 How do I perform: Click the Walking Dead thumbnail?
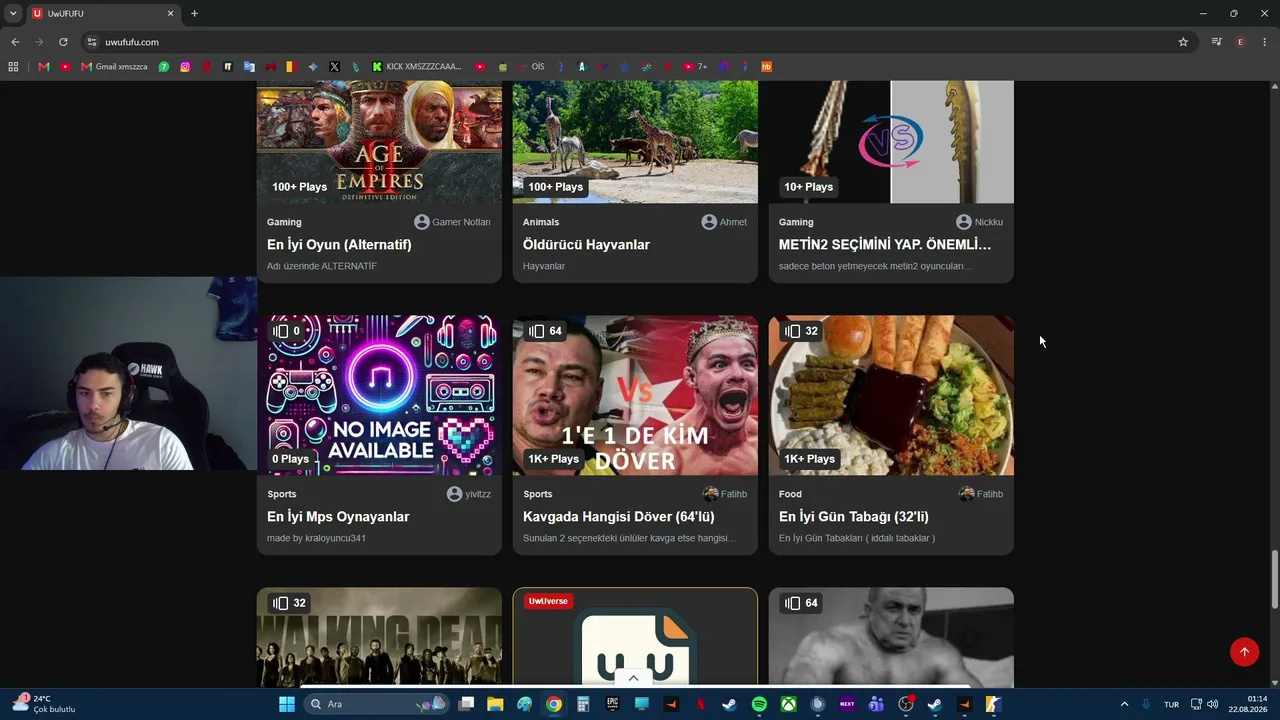point(379,637)
